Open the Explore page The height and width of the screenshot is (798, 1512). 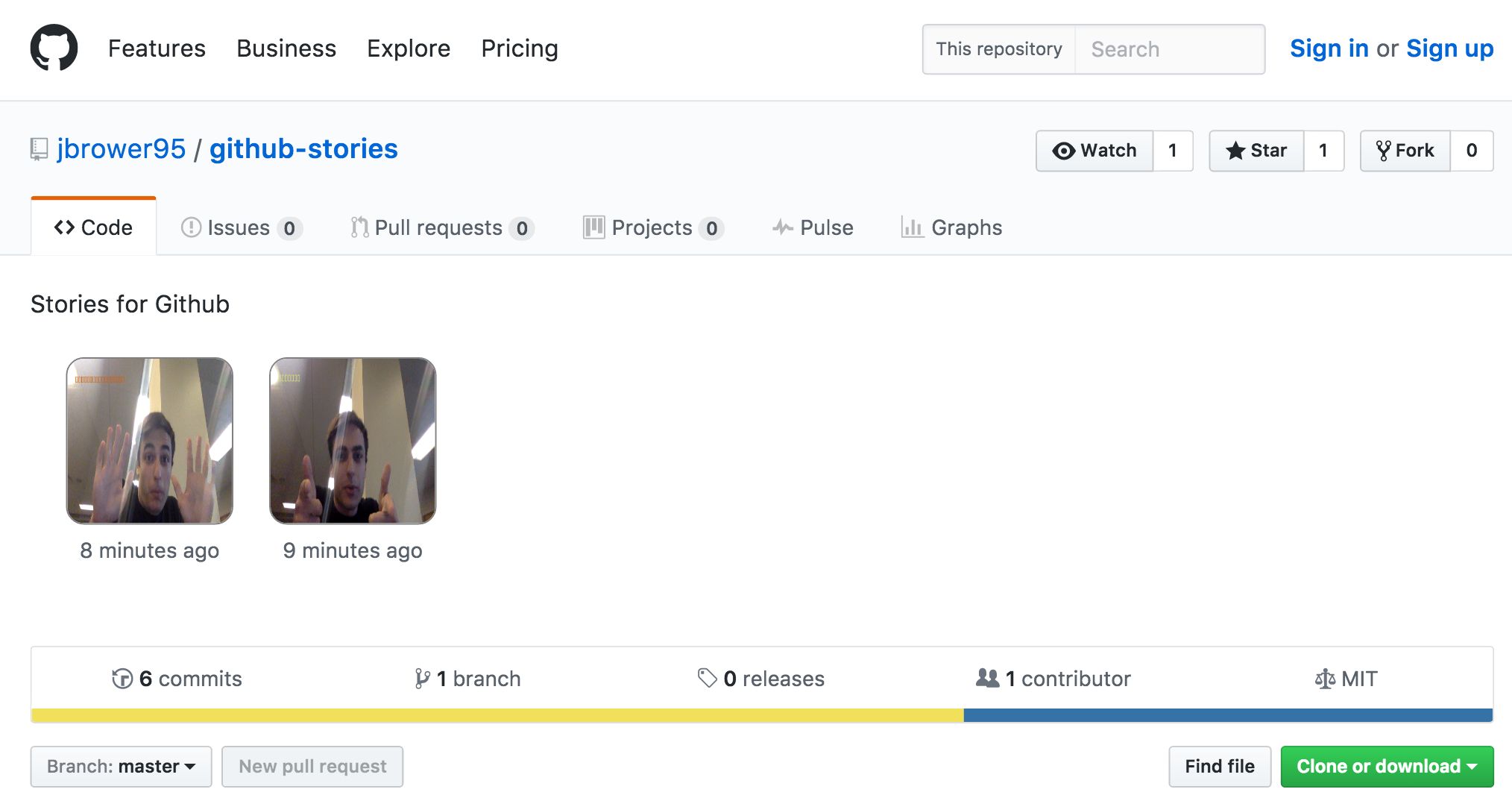(x=409, y=48)
